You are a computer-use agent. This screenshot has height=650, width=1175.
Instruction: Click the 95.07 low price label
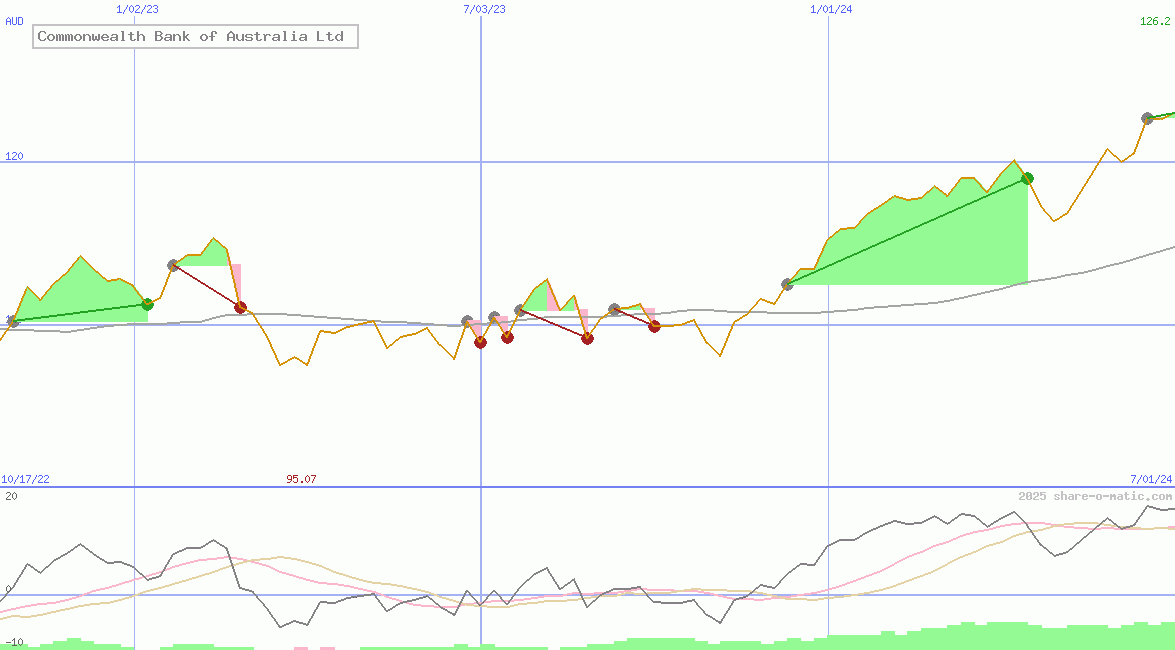tap(301, 480)
